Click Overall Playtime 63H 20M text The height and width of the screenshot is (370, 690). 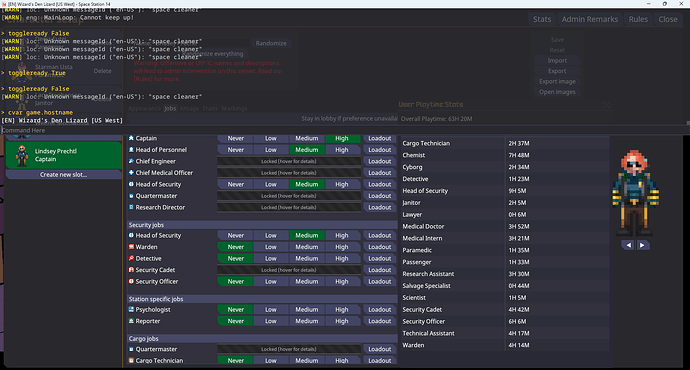point(437,119)
